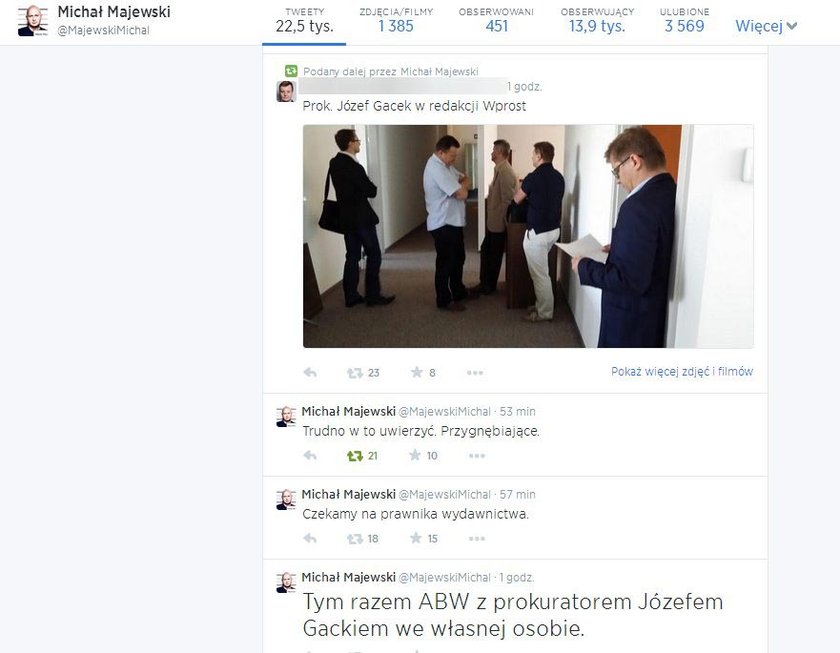Retweet 'Czekamy na prawnika wydawnictwa' tweet

[x=355, y=538]
